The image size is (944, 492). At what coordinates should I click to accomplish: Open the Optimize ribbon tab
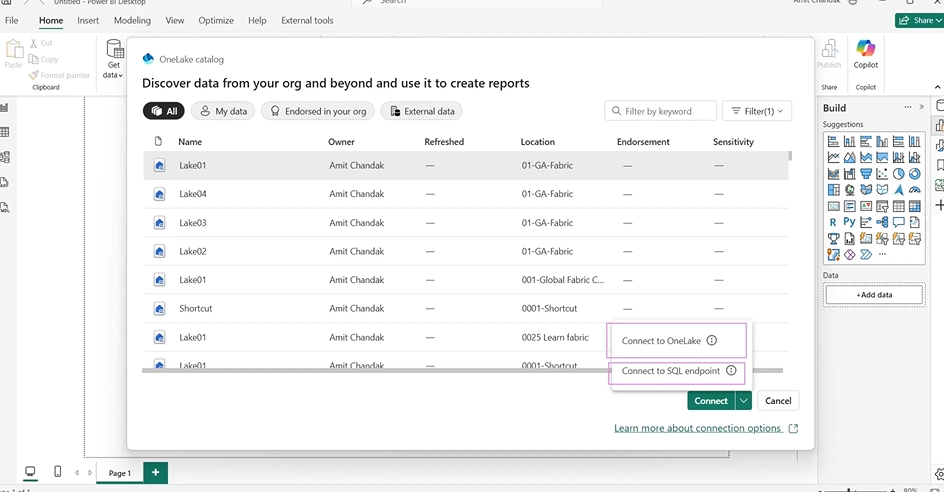(216, 20)
